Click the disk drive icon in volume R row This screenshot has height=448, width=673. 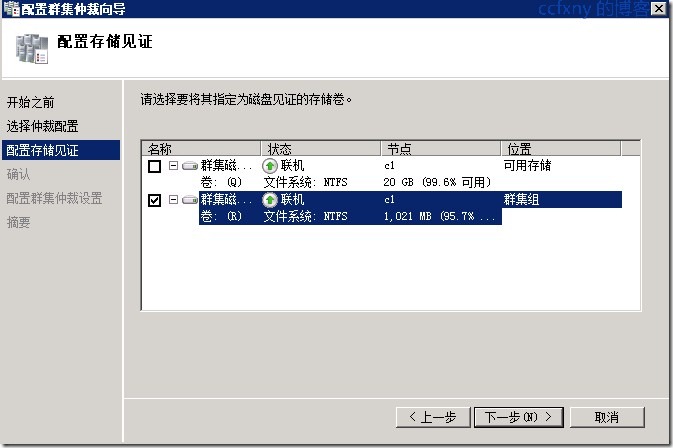tap(190, 200)
